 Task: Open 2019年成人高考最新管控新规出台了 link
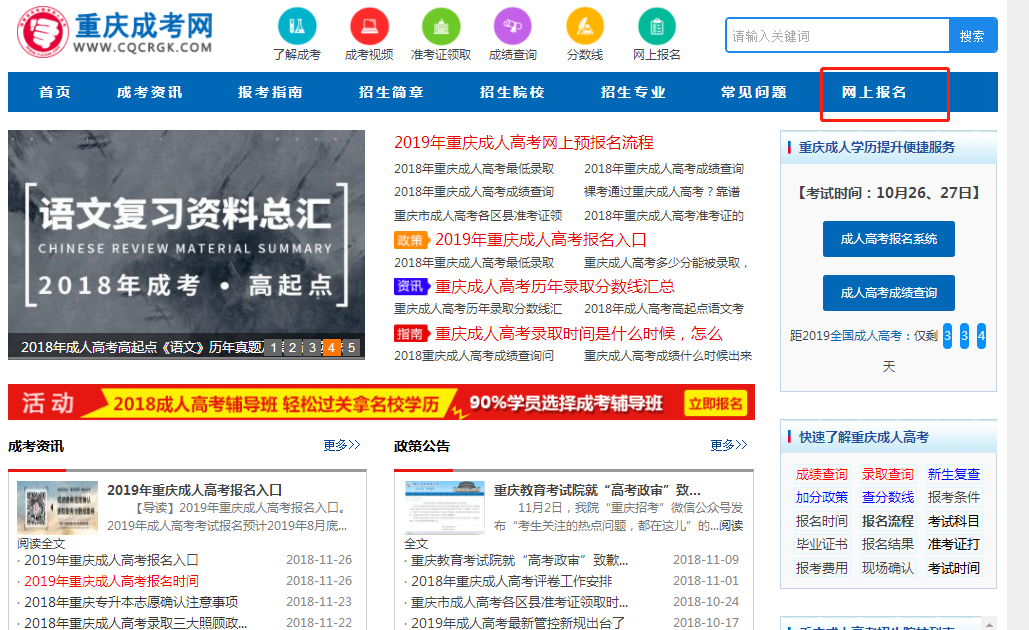click(518, 623)
